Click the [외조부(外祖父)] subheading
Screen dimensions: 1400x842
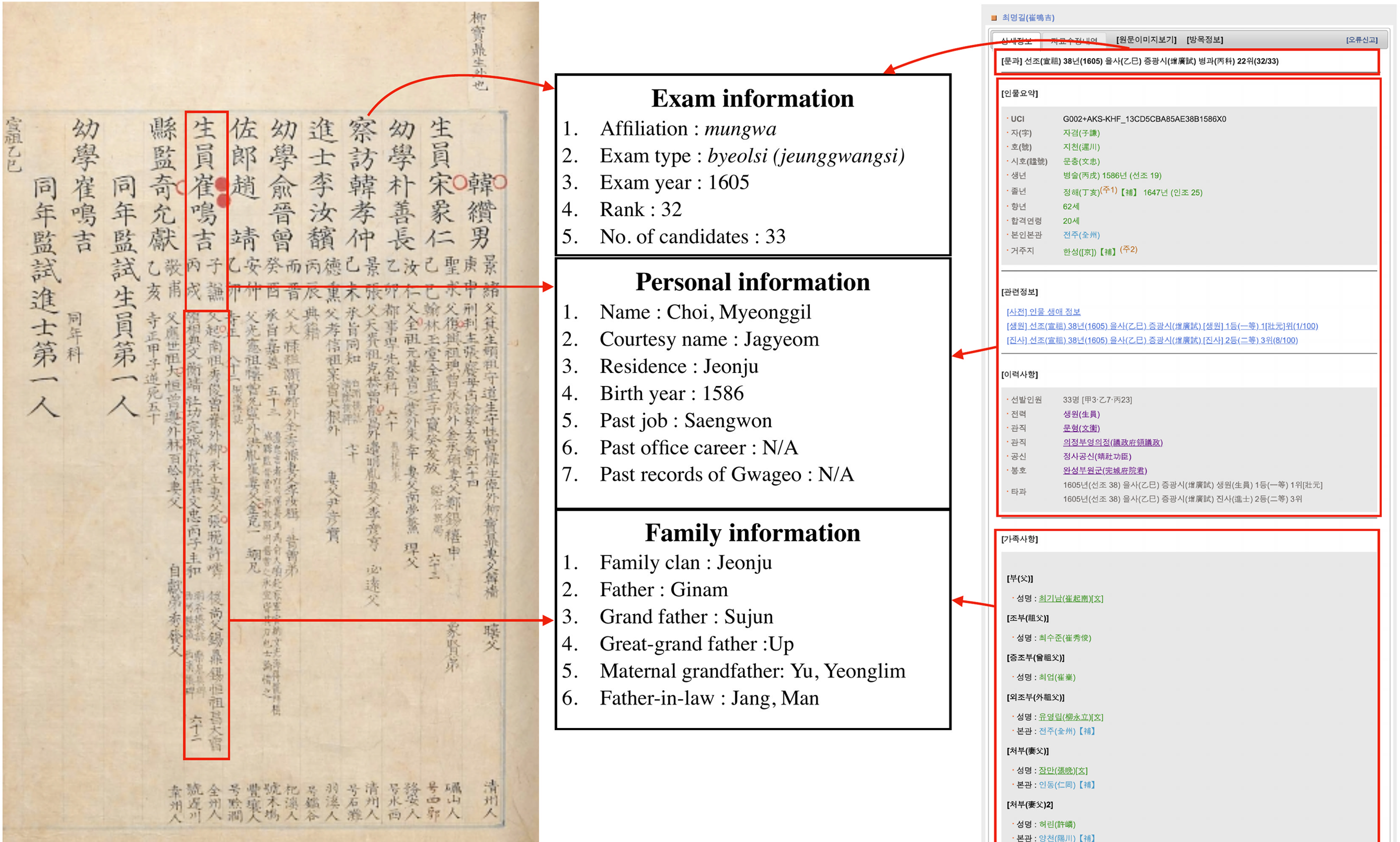pos(1035,697)
